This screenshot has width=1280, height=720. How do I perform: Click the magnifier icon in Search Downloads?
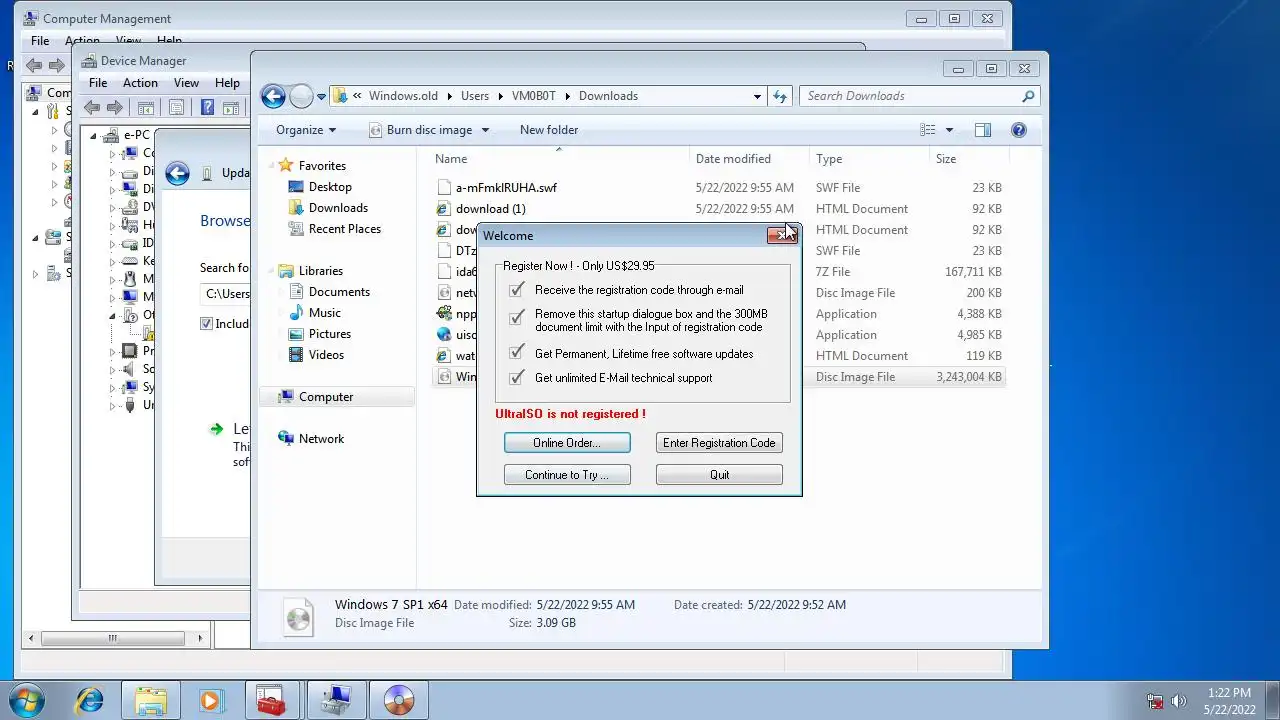tap(1028, 96)
